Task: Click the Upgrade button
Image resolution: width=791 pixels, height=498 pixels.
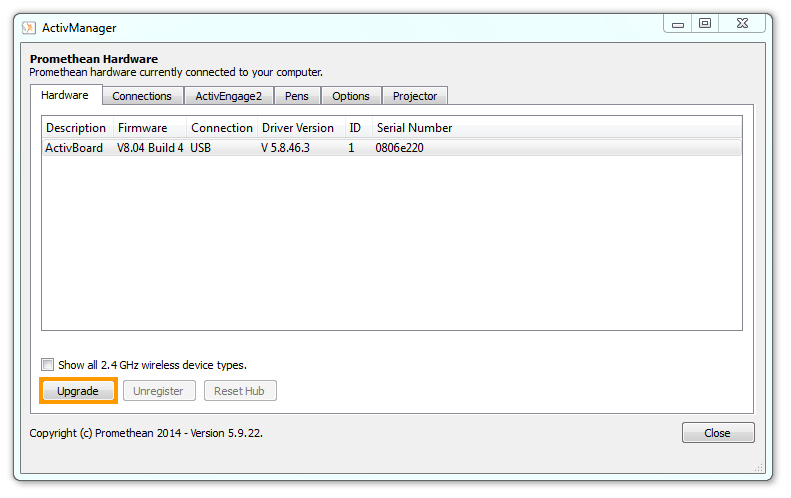Action: [x=78, y=391]
